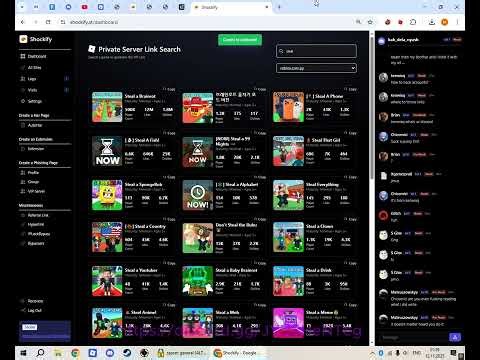This screenshot has width=480, height=360.
Task: Reload the page with browser refresh icon
Action: tap(48, 22)
